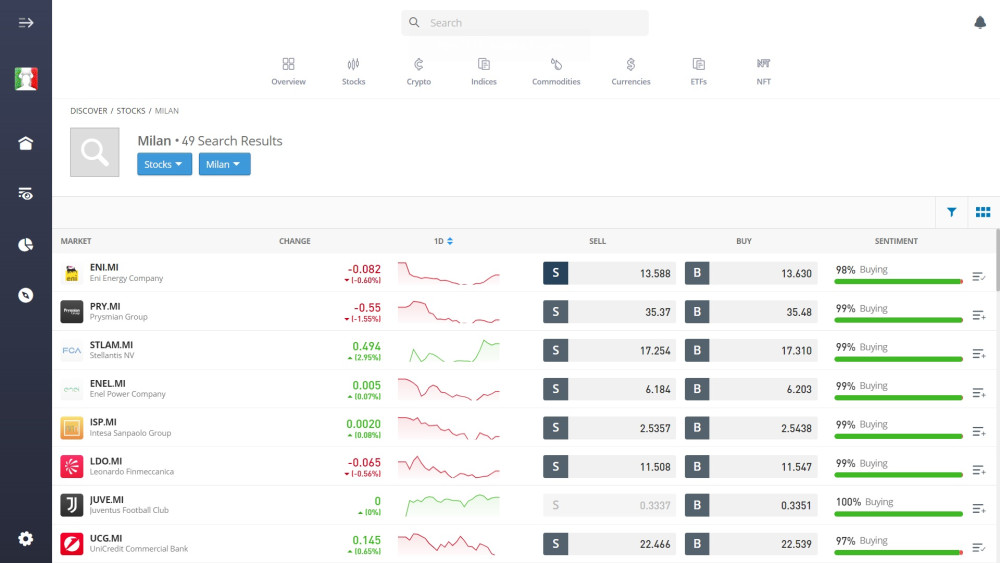Click the Leonardo logo
This screenshot has width=1000, height=563.
pyautogui.click(x=71, y=467)
